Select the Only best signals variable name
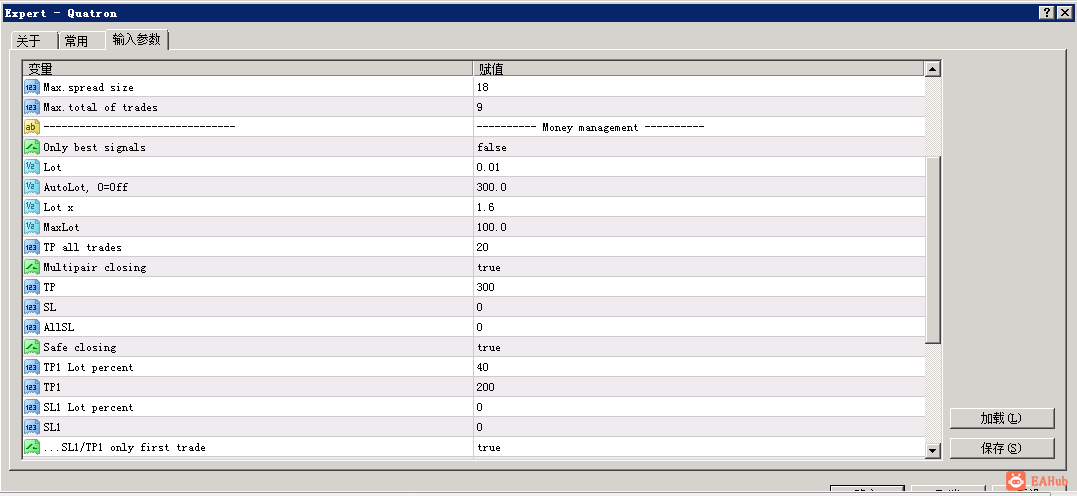1077x496 pixels. pyautogui.click(x=94, y=148)
